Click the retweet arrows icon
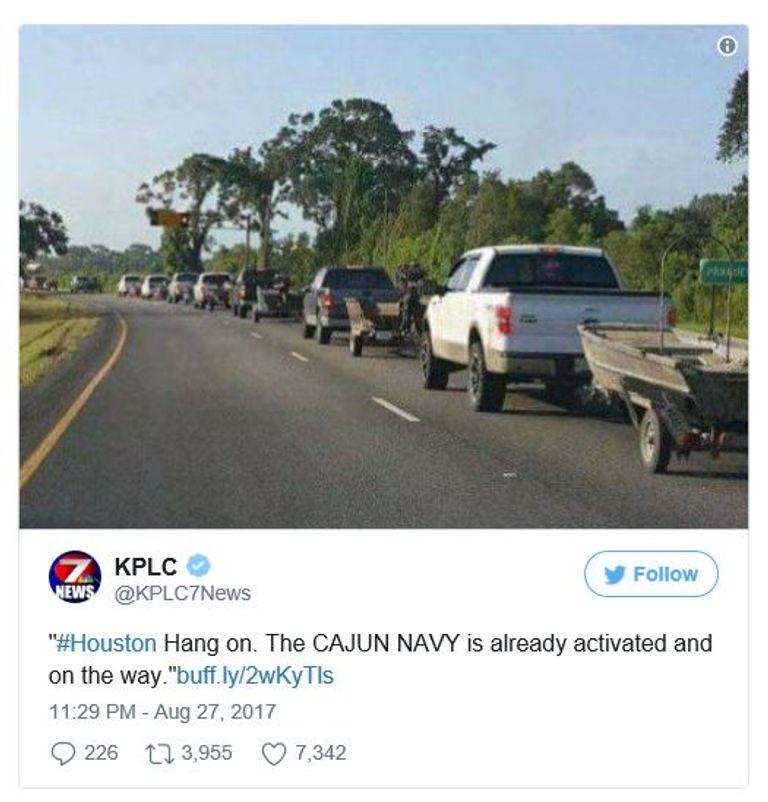The width and height of the screenshot is (768, 802). (160, 753)
